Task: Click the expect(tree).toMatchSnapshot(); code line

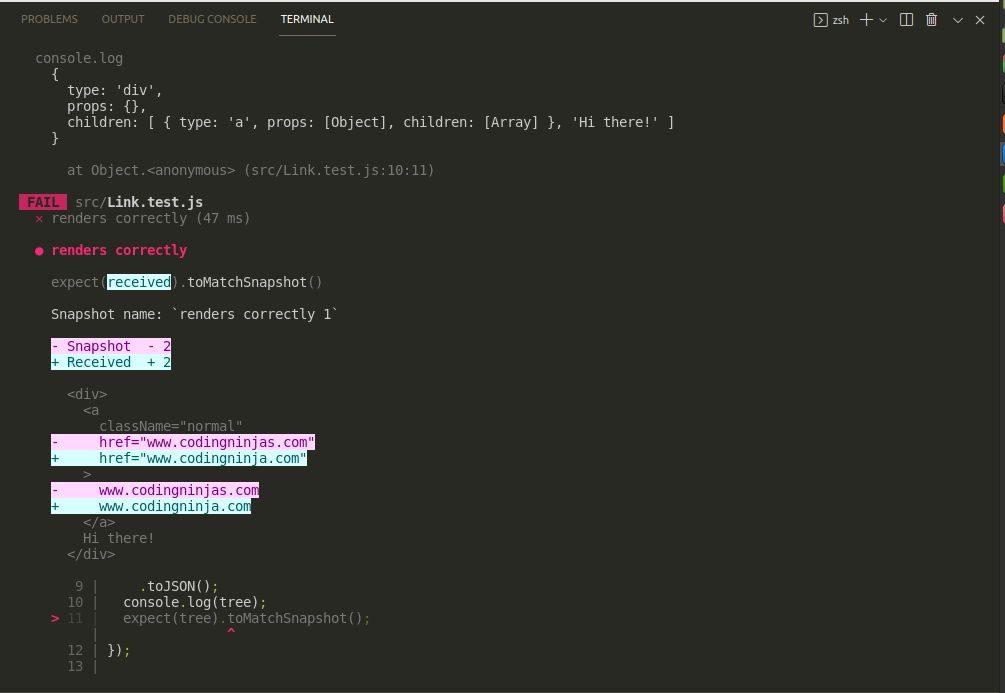Action: point(247,619)
